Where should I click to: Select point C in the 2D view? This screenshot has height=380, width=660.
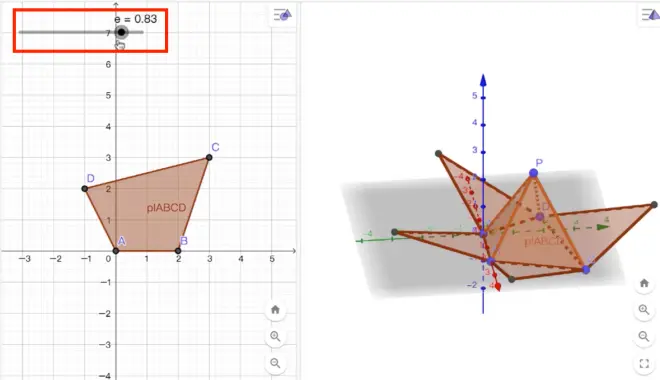click(209, 157)
